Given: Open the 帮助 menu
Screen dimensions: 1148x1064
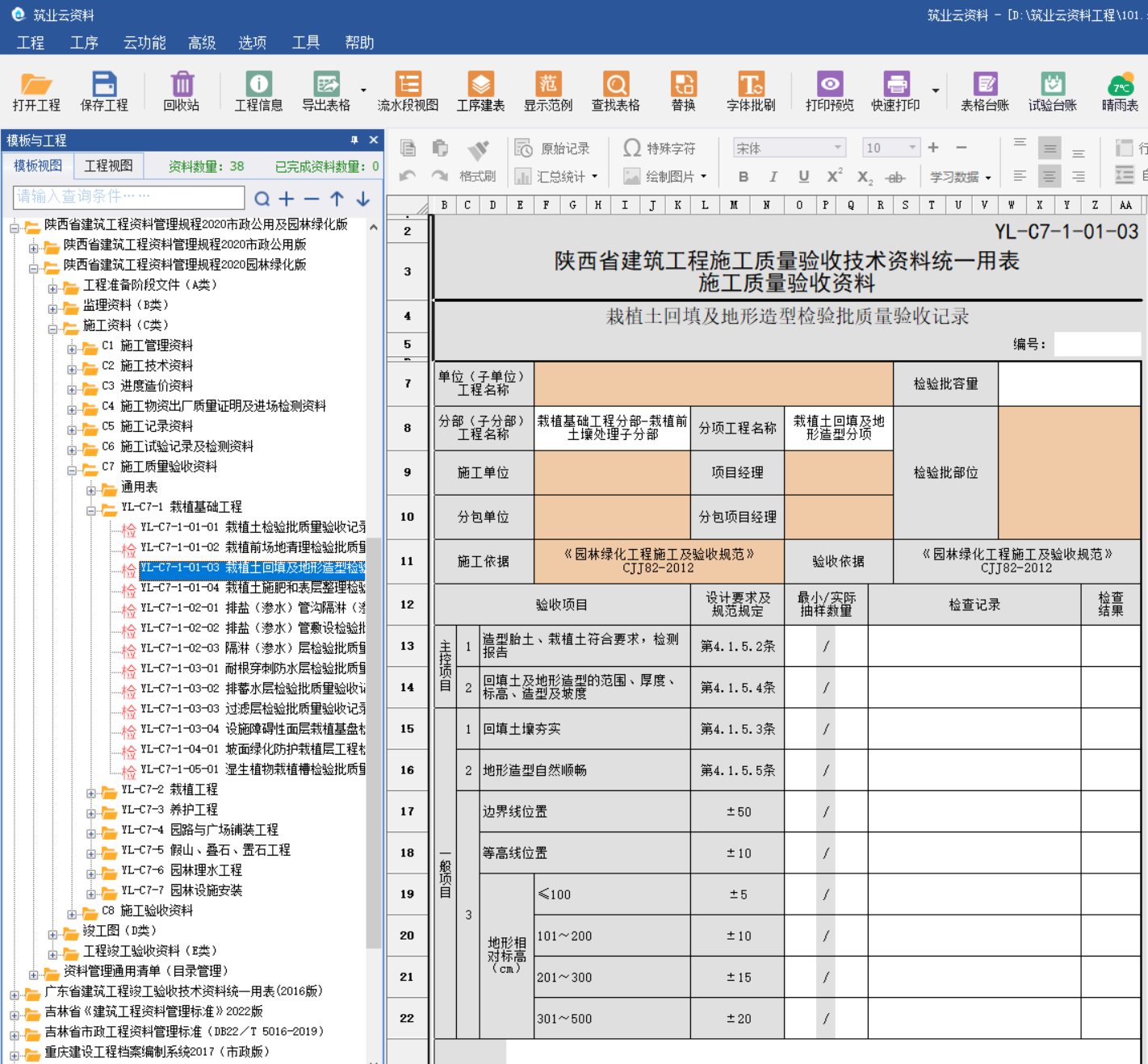Looking at the screenshot, I should 359,43.
